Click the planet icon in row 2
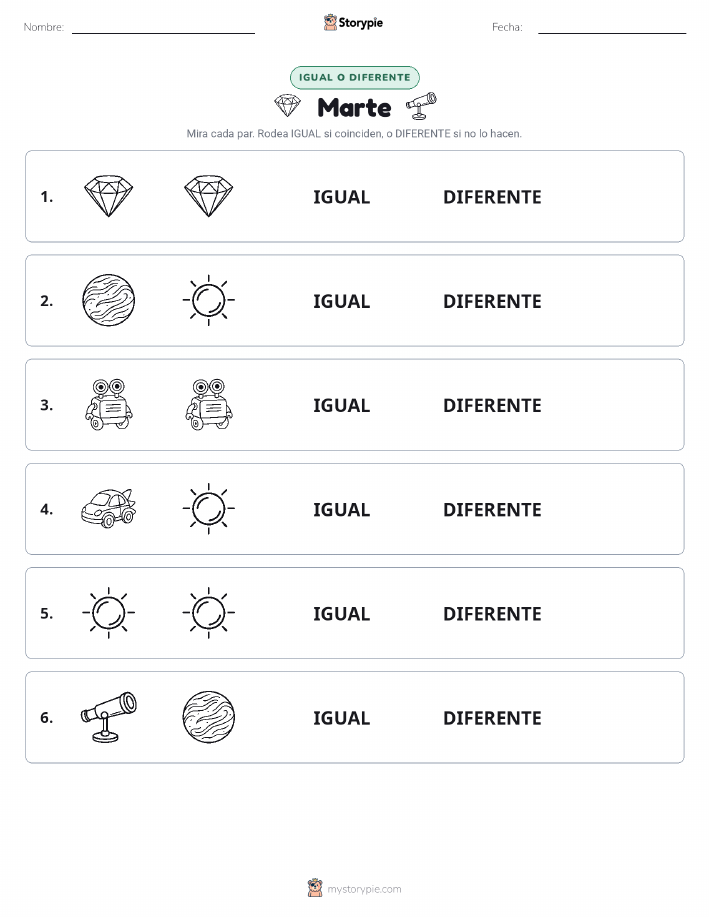Screen dimensions: 709x917 pyautogui.click(x=109, y=300)
